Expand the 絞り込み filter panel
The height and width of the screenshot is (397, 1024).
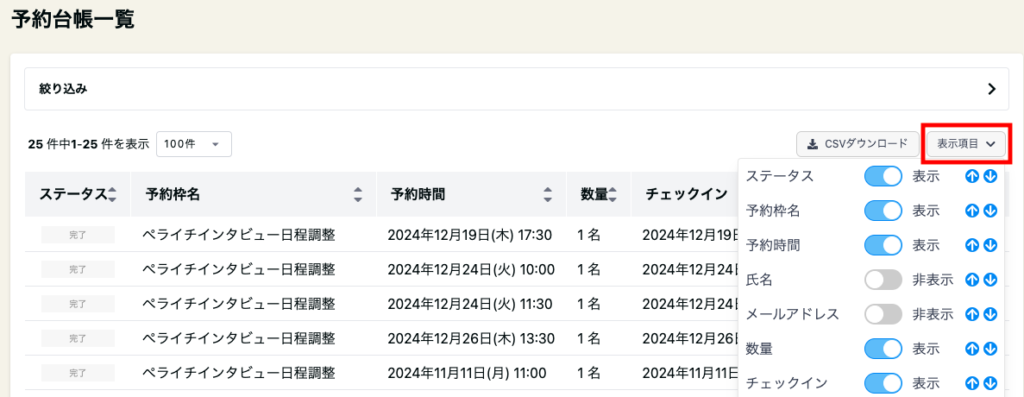(x=512, y=89)
